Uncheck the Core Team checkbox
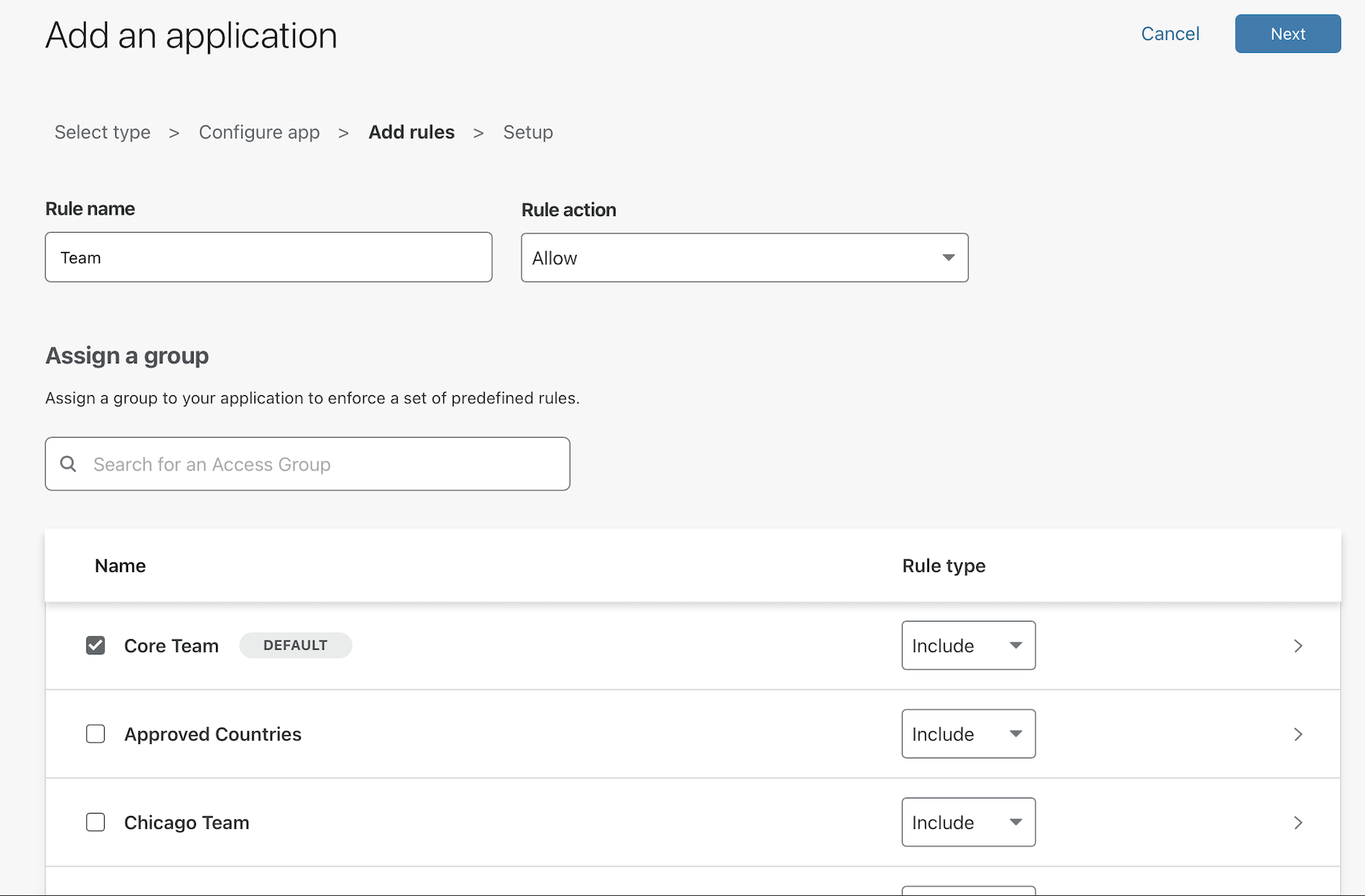The image size is (1365, 896). (x=95, y=646)
